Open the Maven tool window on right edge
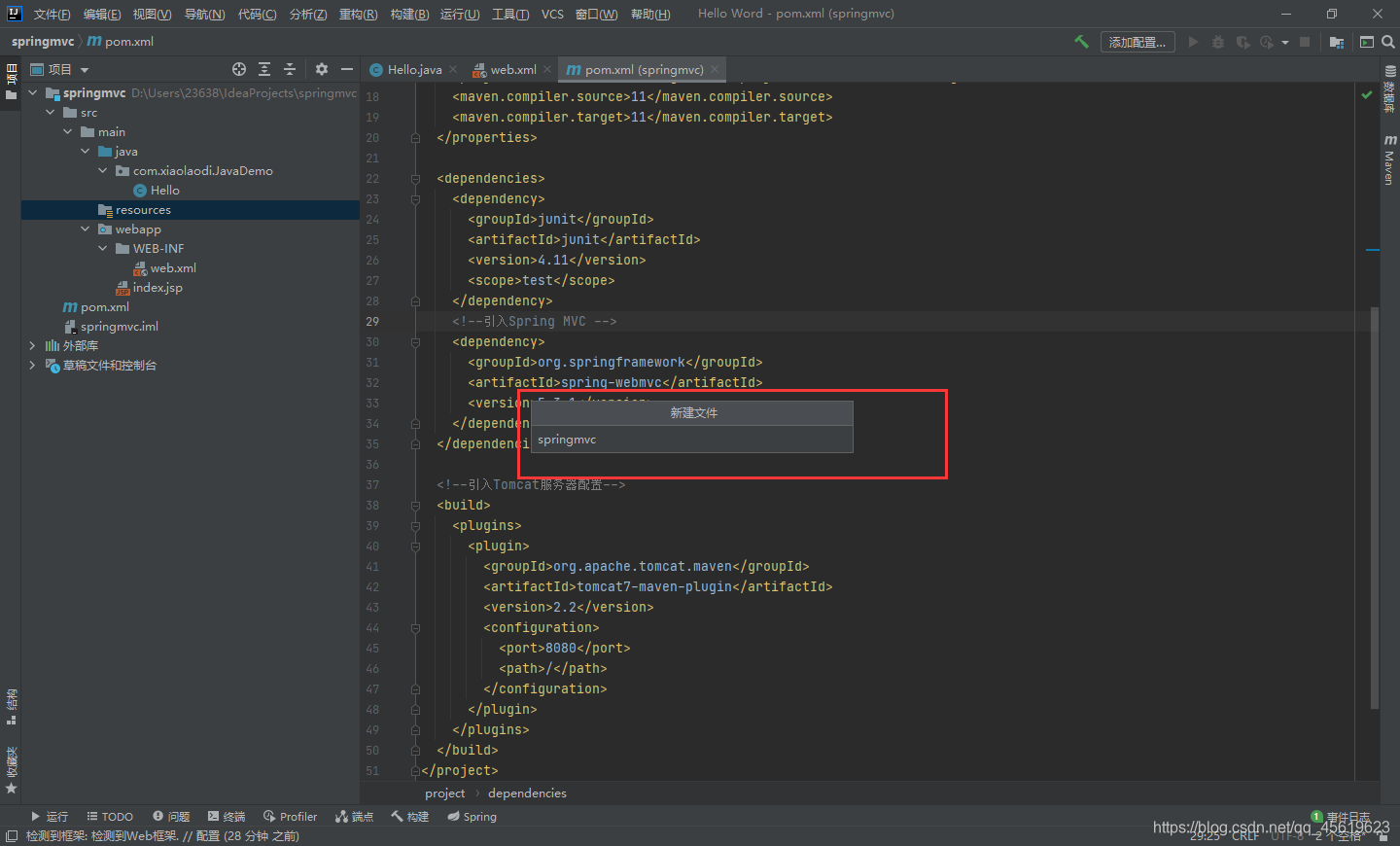The height and width of the screenshot is (846, 1400). (x=1389, y=160)
